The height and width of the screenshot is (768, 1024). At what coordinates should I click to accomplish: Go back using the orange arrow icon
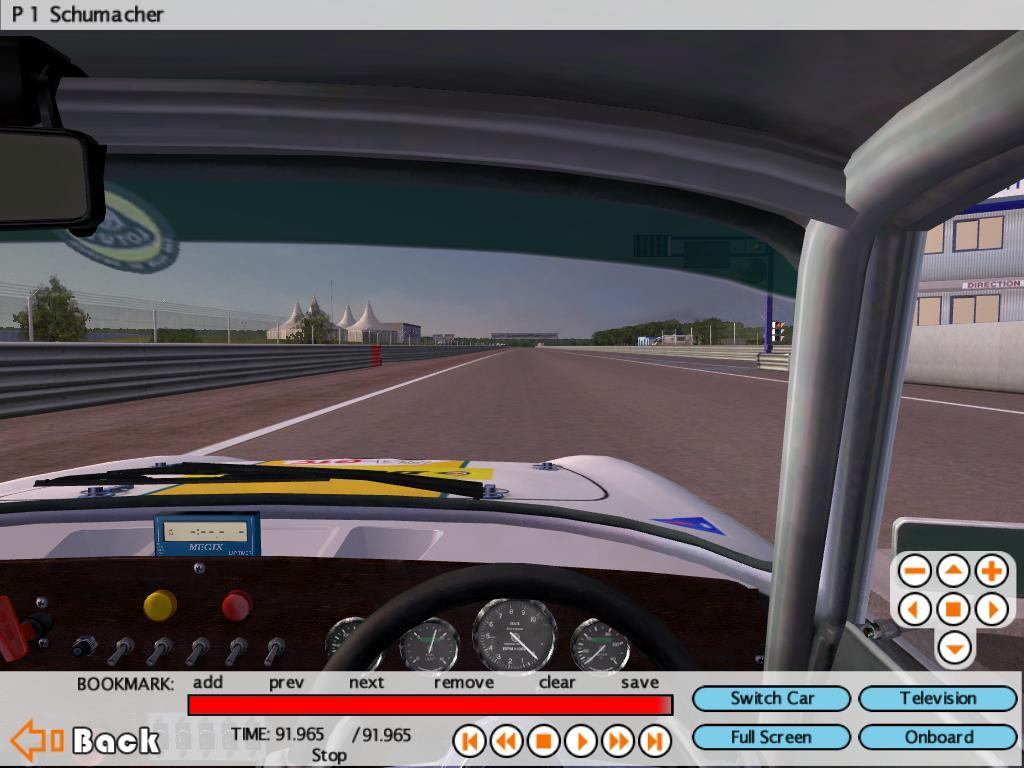click(37, 741)
